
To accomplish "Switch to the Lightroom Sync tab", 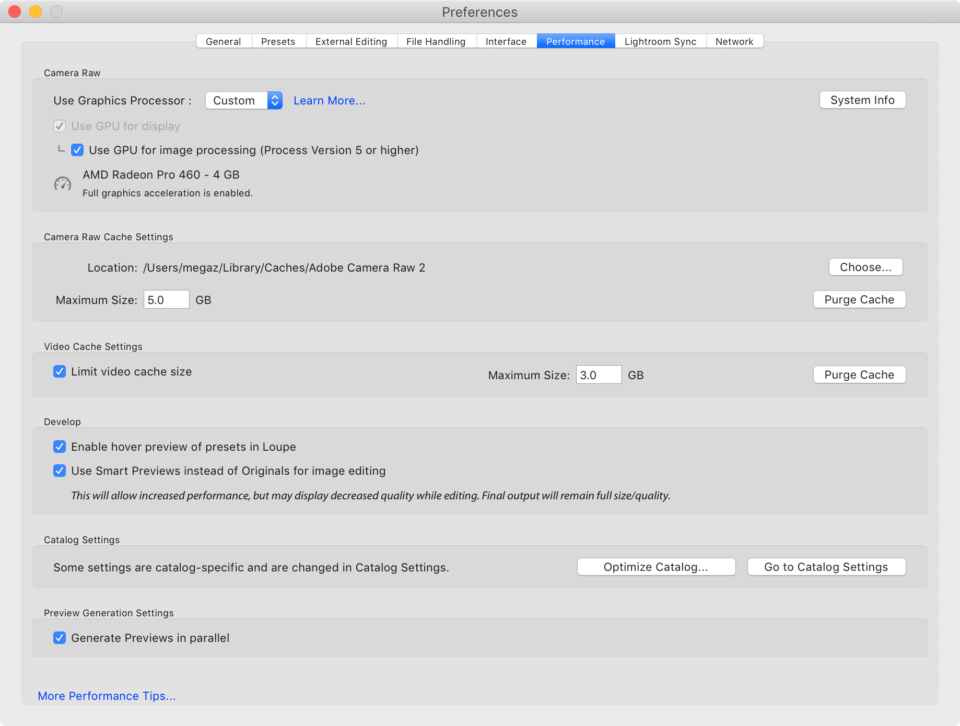I will pos(660,41).
